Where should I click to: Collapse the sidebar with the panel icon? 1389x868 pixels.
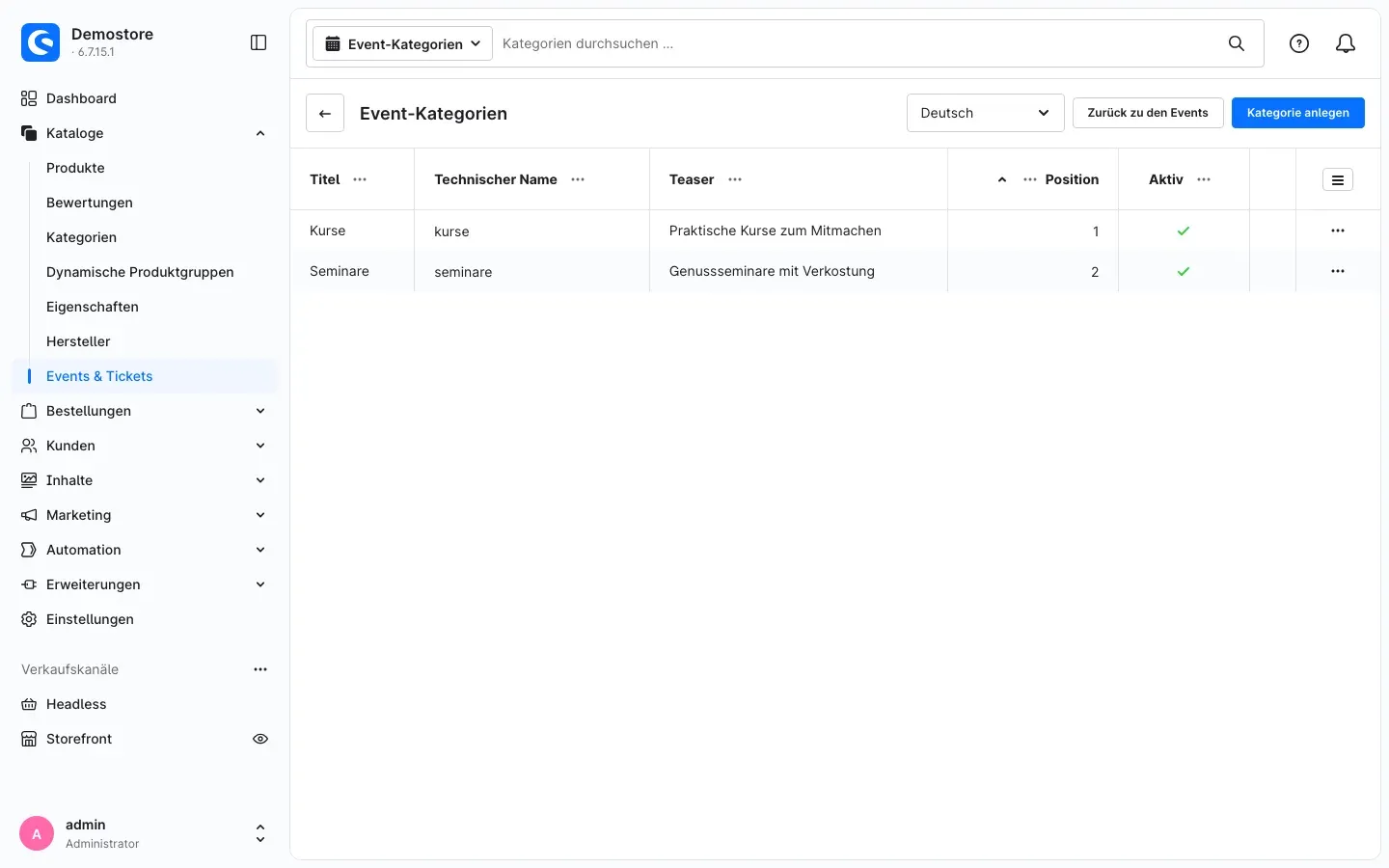click(259, 42)
